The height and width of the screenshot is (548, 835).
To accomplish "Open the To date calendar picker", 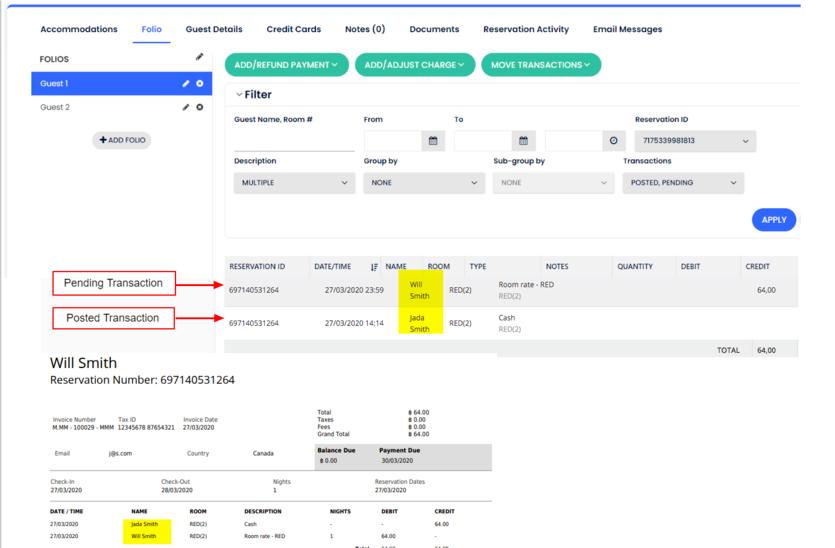I will [523, 141].
